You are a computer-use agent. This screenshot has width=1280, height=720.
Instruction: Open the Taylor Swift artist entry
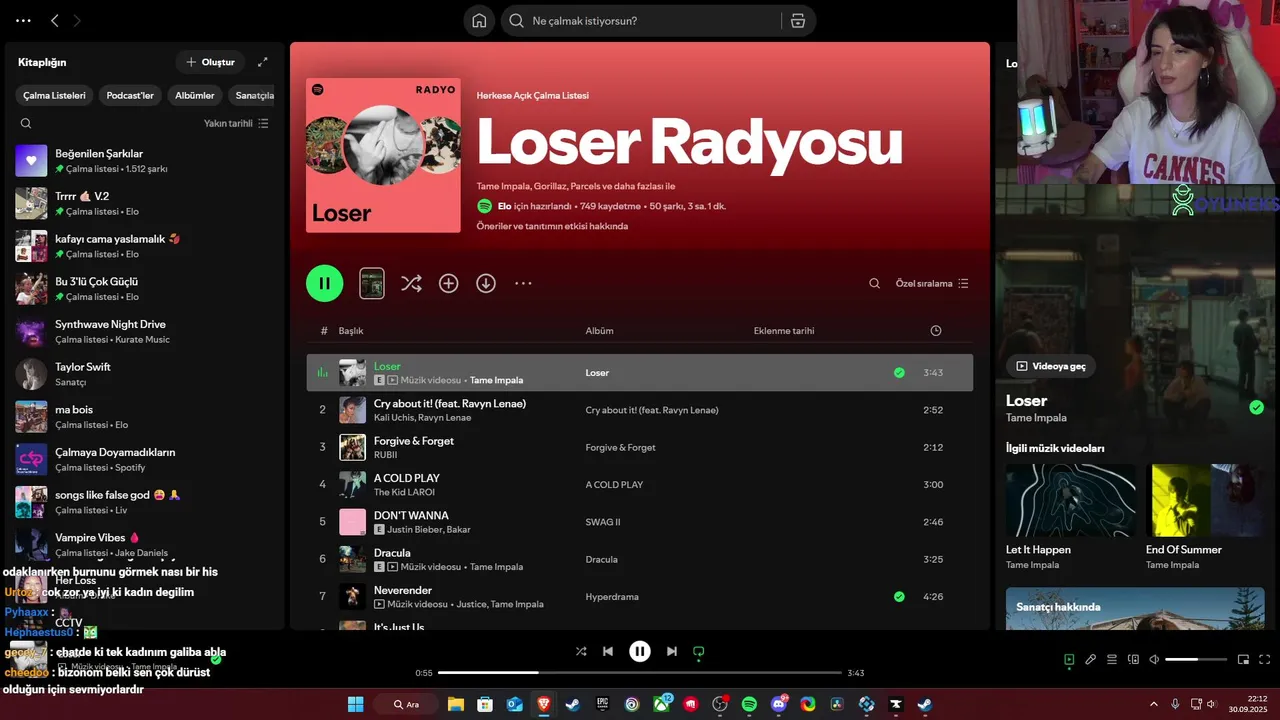coord(145,374)
